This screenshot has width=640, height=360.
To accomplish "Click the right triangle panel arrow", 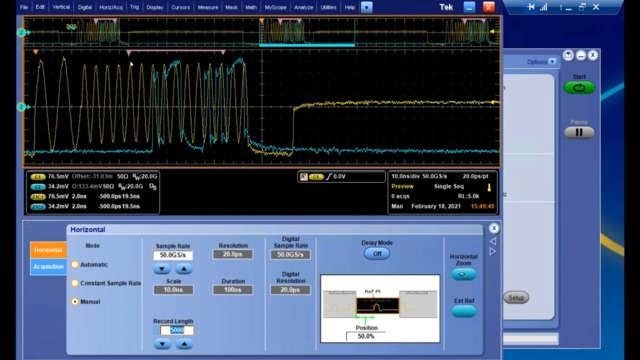I will pyautogui.click(x=493, y=251).
